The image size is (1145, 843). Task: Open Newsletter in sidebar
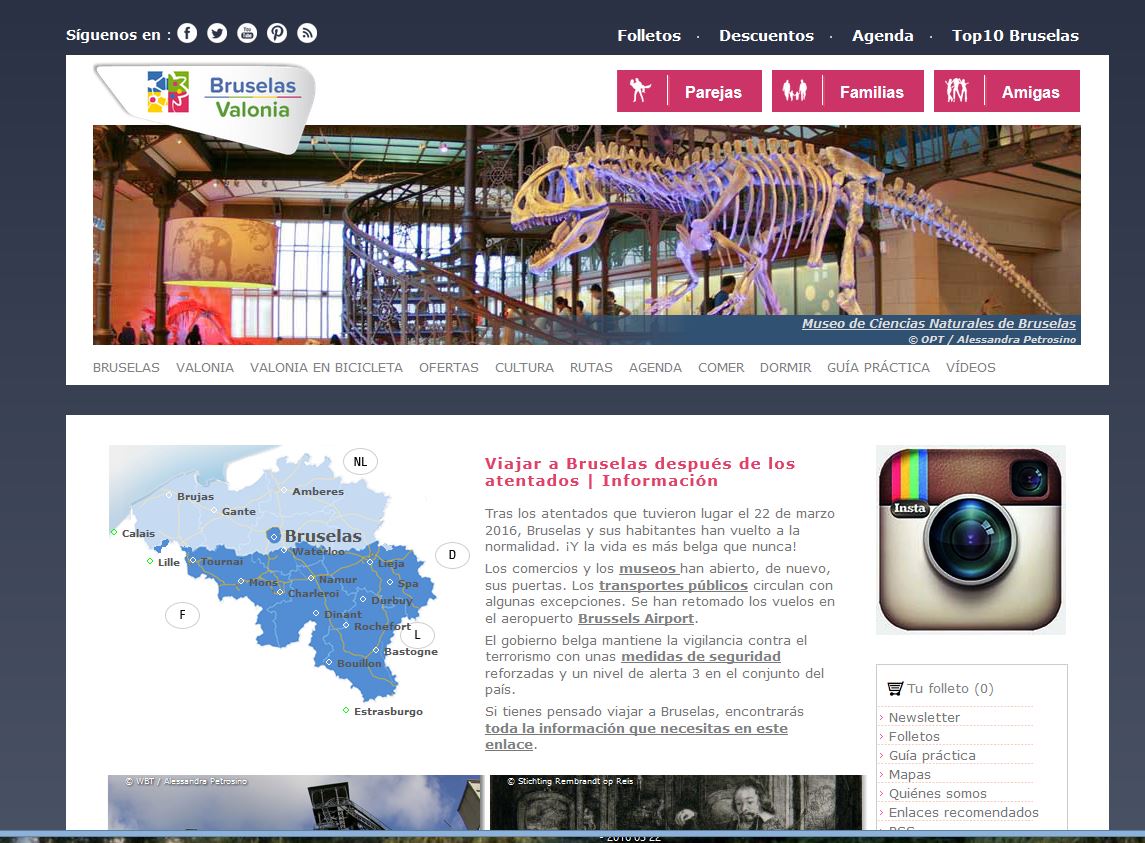click(x=924, y=717)
